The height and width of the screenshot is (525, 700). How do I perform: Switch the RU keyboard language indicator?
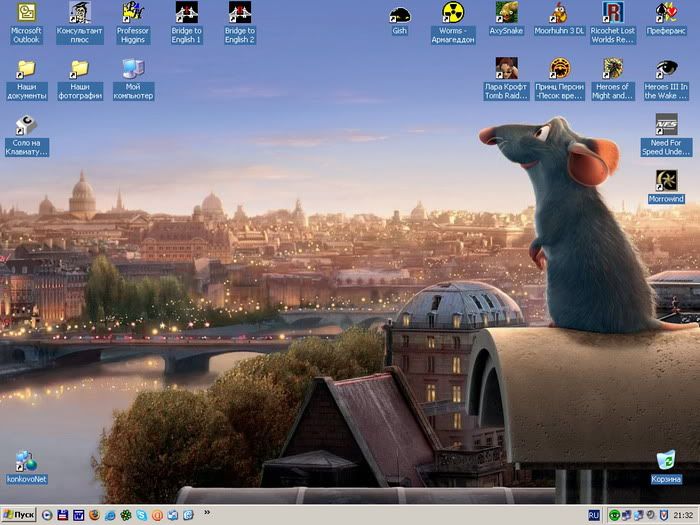tap(594, 515)
